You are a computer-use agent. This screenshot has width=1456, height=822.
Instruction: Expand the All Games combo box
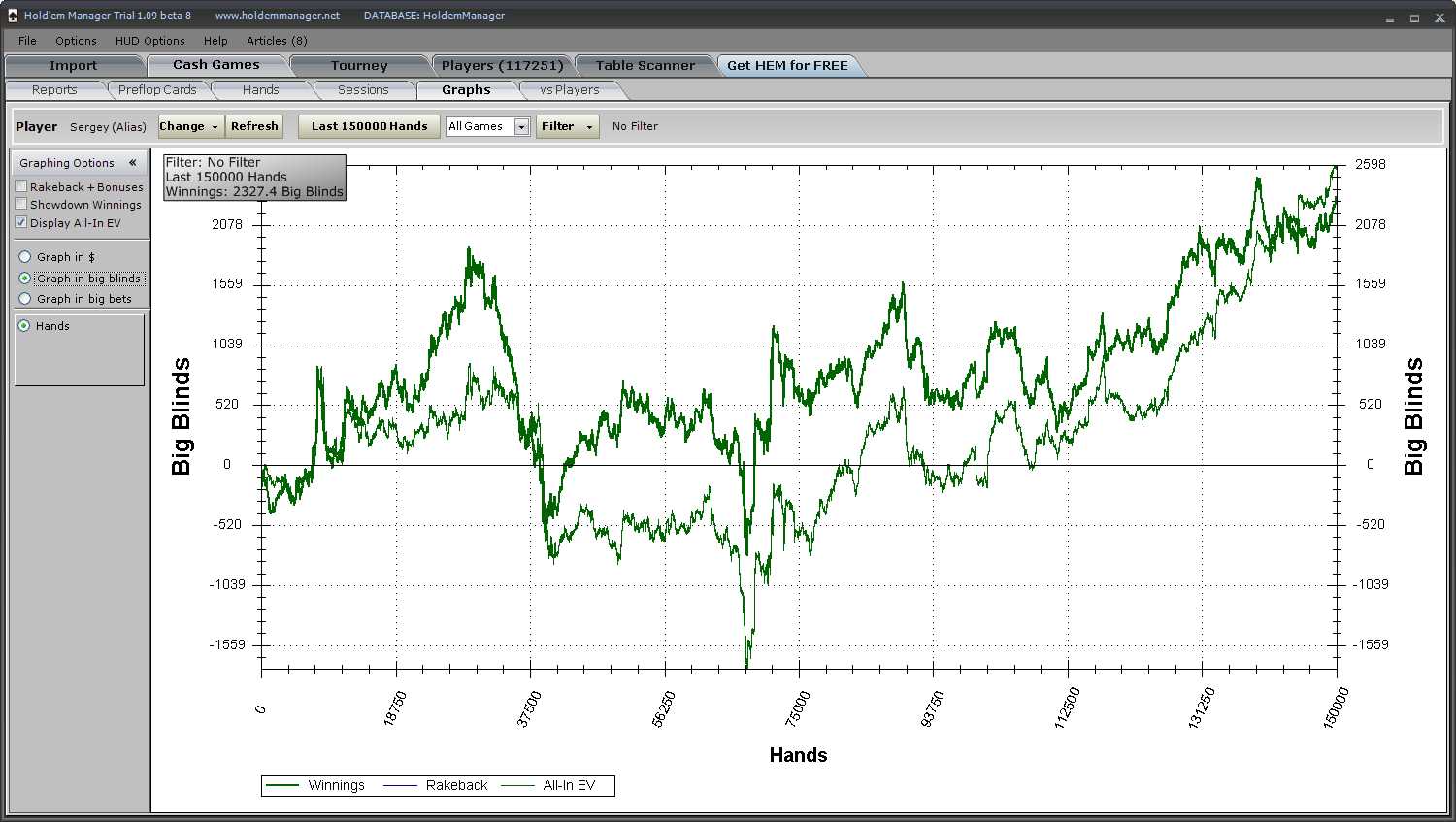pos(521,127)
